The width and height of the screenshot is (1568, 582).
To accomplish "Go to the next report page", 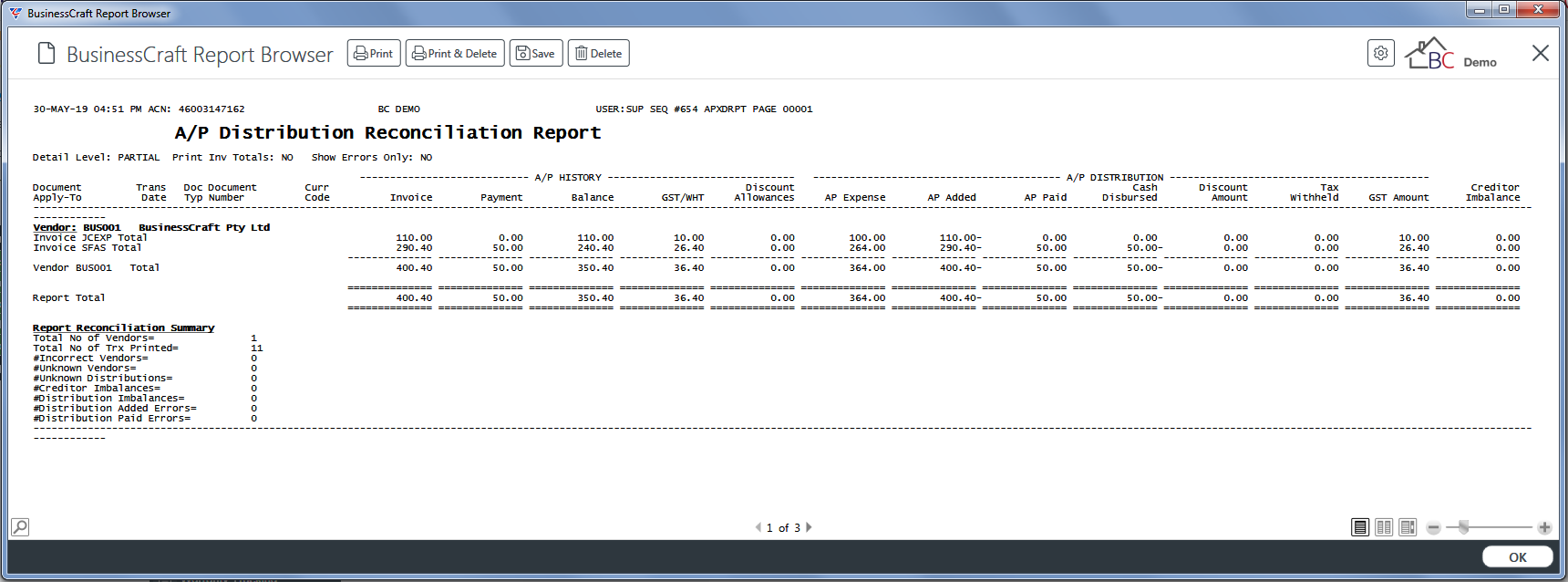I will (809, 527).
